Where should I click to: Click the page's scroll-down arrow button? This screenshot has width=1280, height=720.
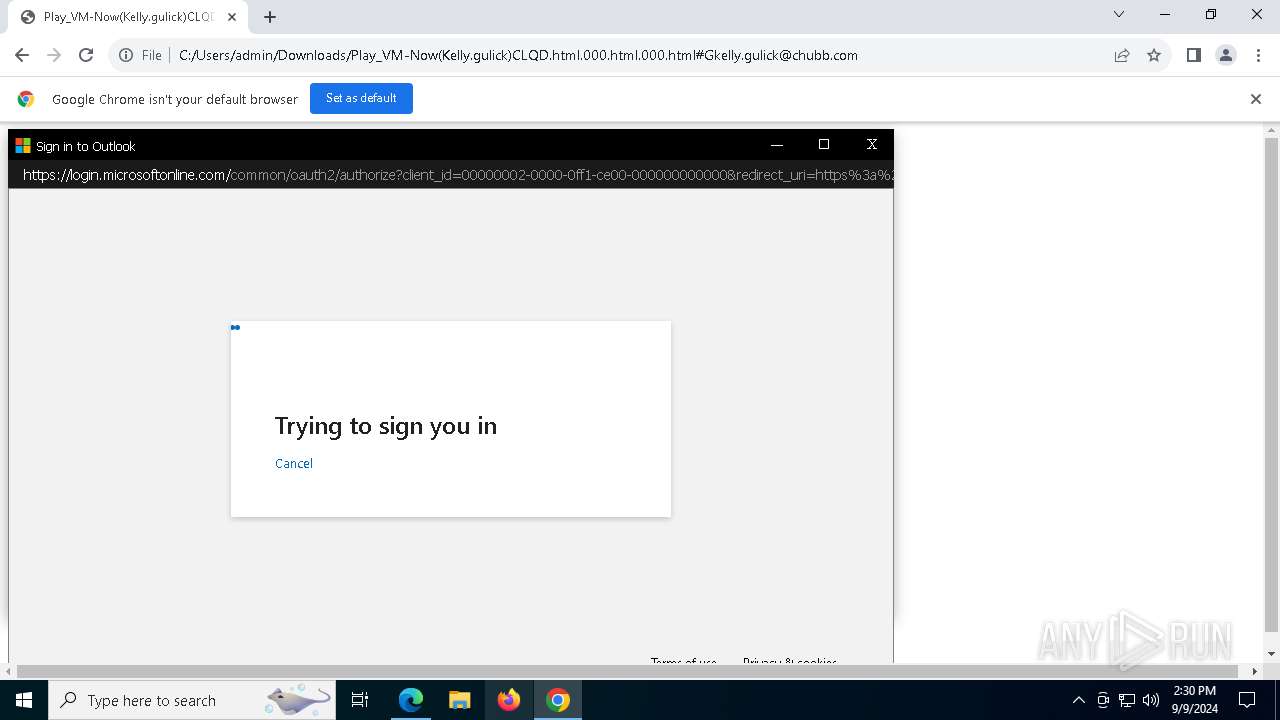(x=1271, y=654)
